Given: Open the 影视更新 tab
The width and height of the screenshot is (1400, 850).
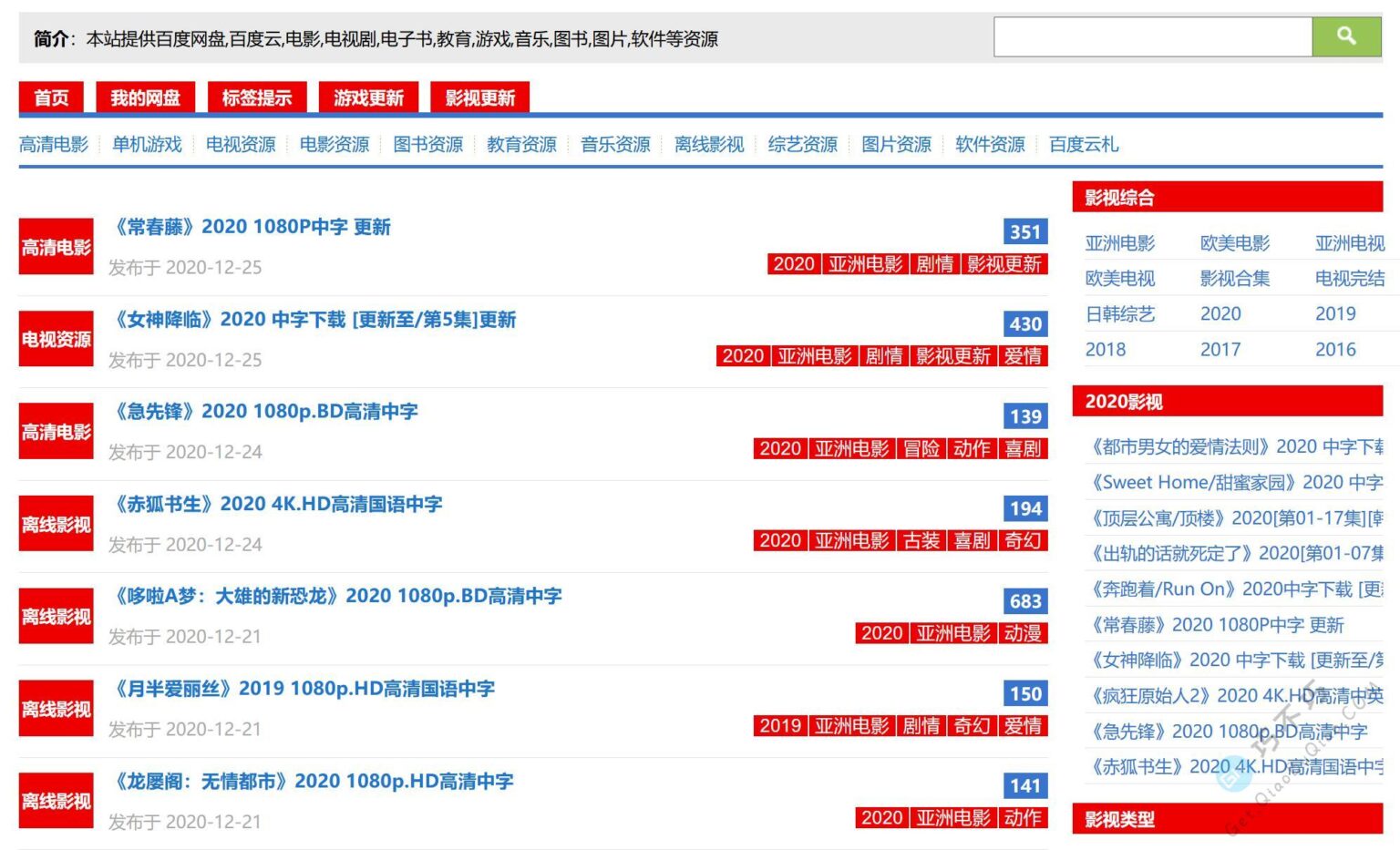Looking at the screenshot, I should (x=480, y=97).
